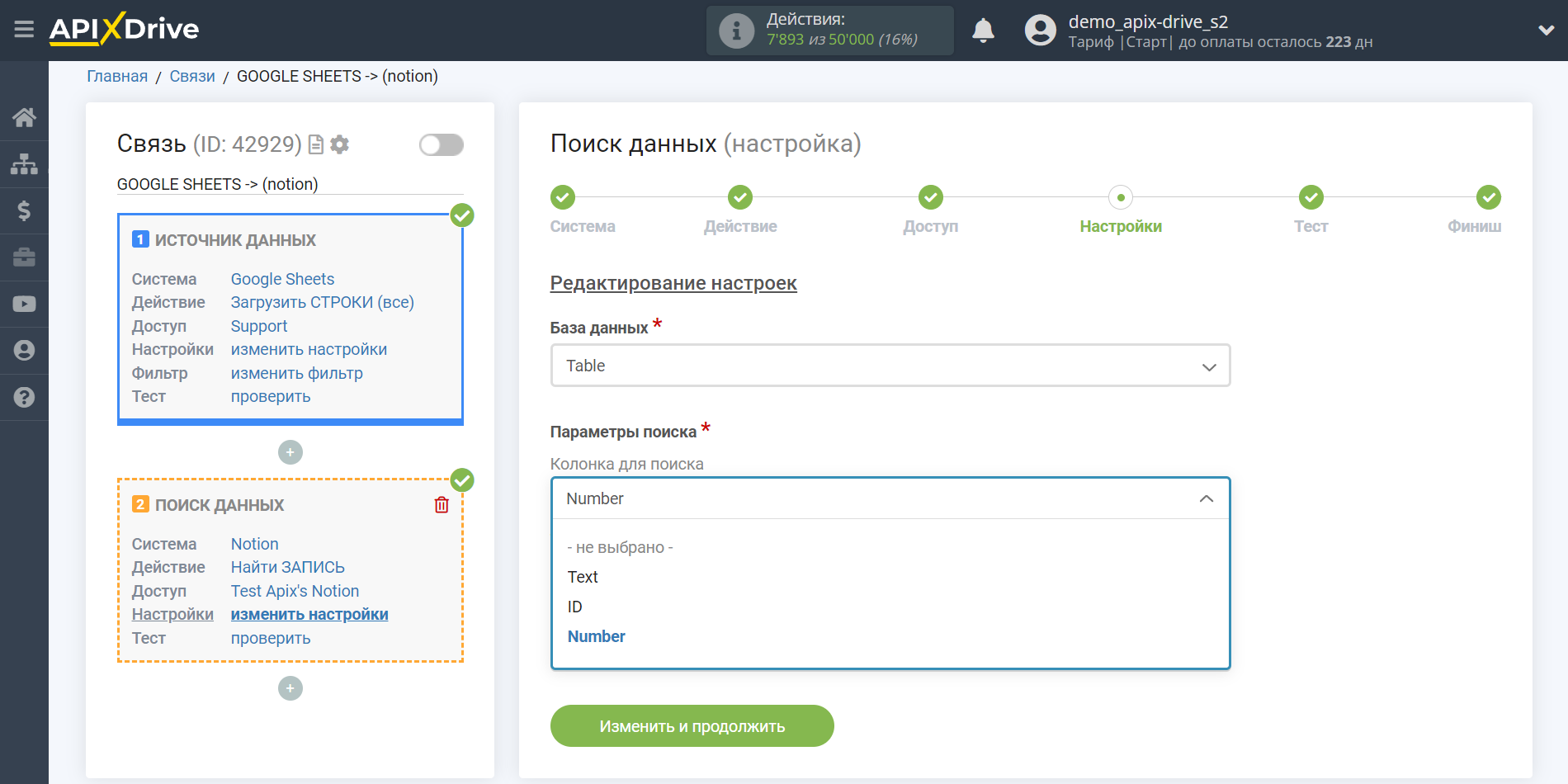Open the connections sitemap icon in sidebar
The width and height of the screenshot is (1568, 784).
coord(24,164)
